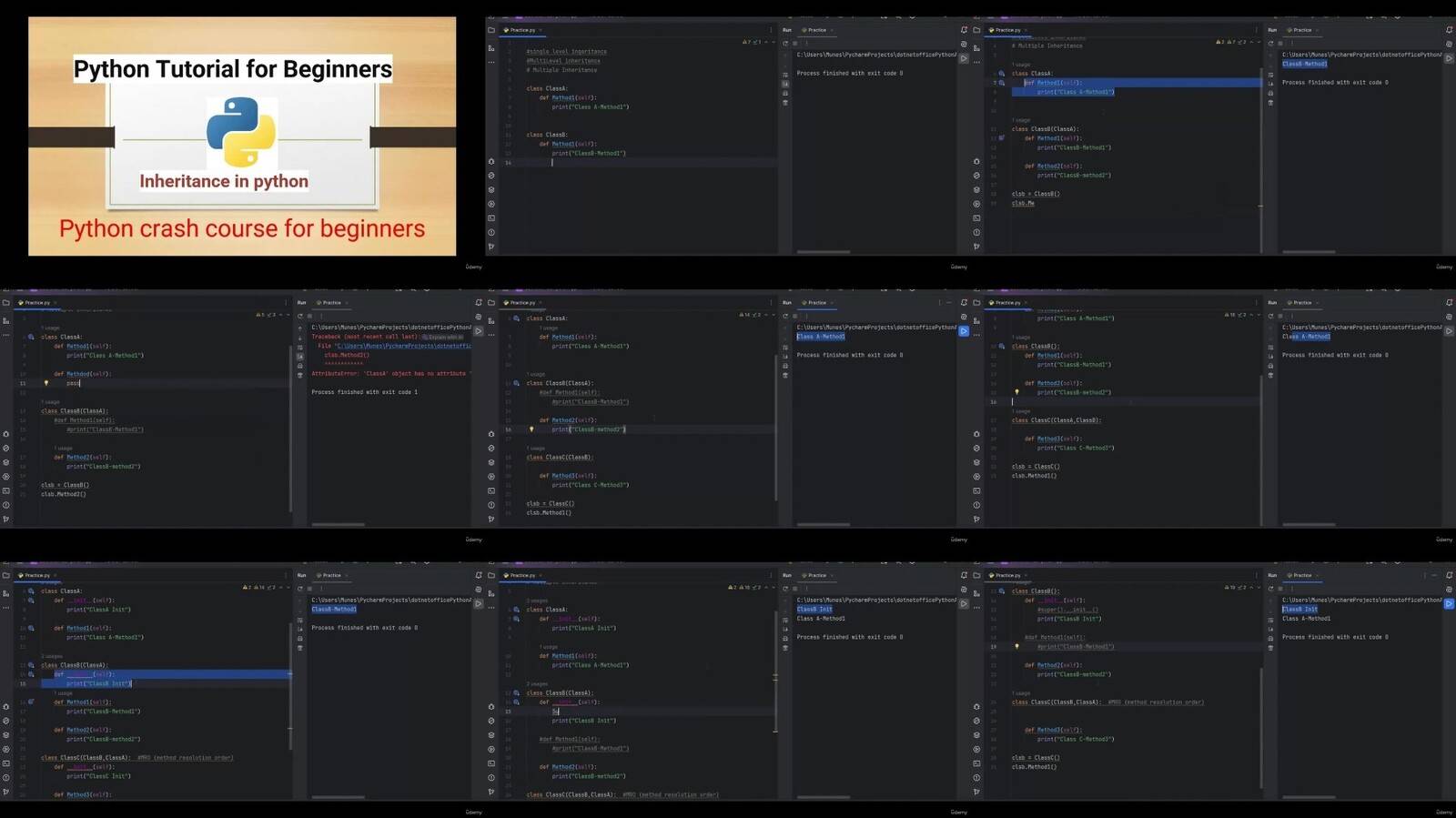Open Project folder icon in ClassC(ClassA,ClassB) frame
The height and width of the screenshot is (818, 1456).
[976, 303]
